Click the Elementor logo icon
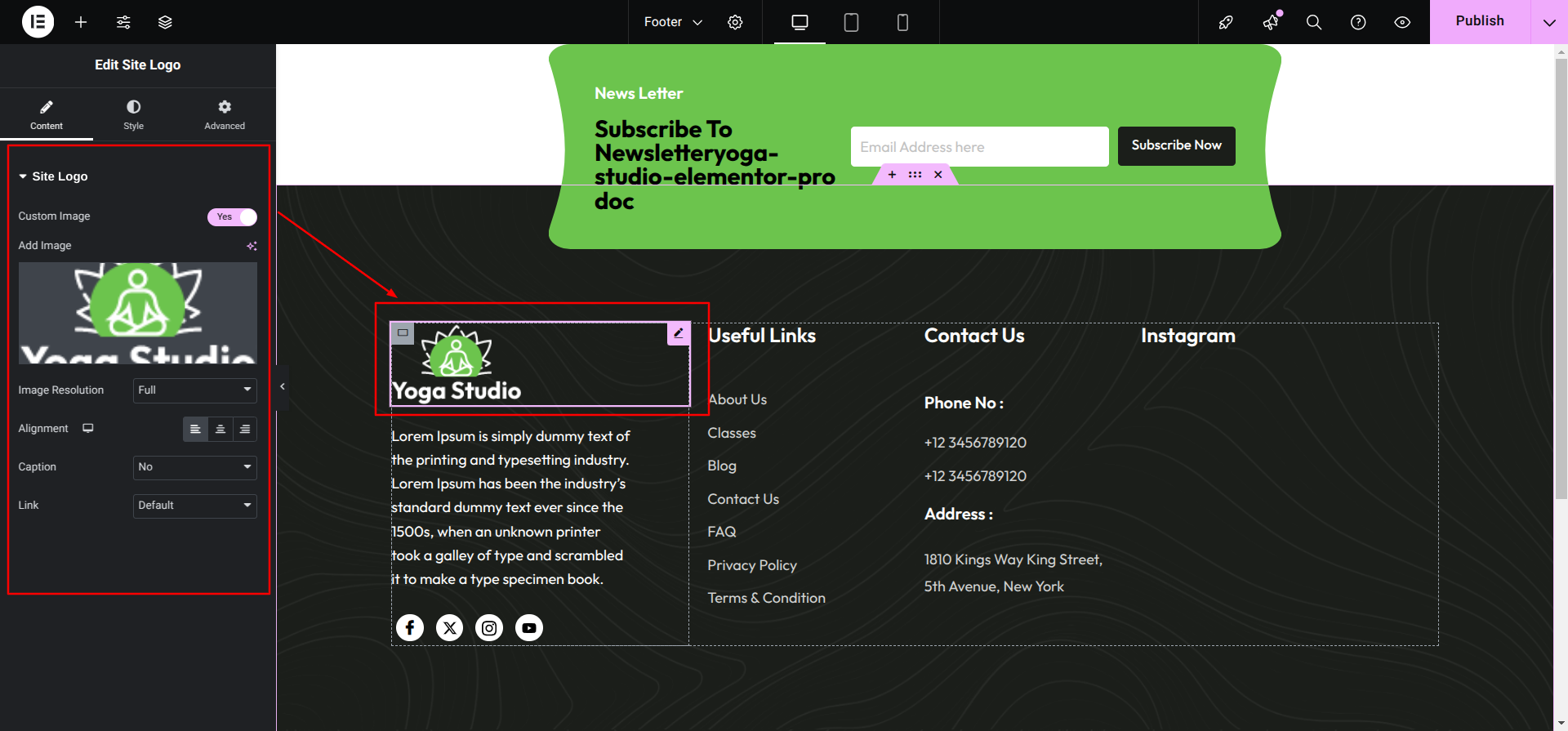This screenshot has width=1568, height=731. (x=38, y=22)
